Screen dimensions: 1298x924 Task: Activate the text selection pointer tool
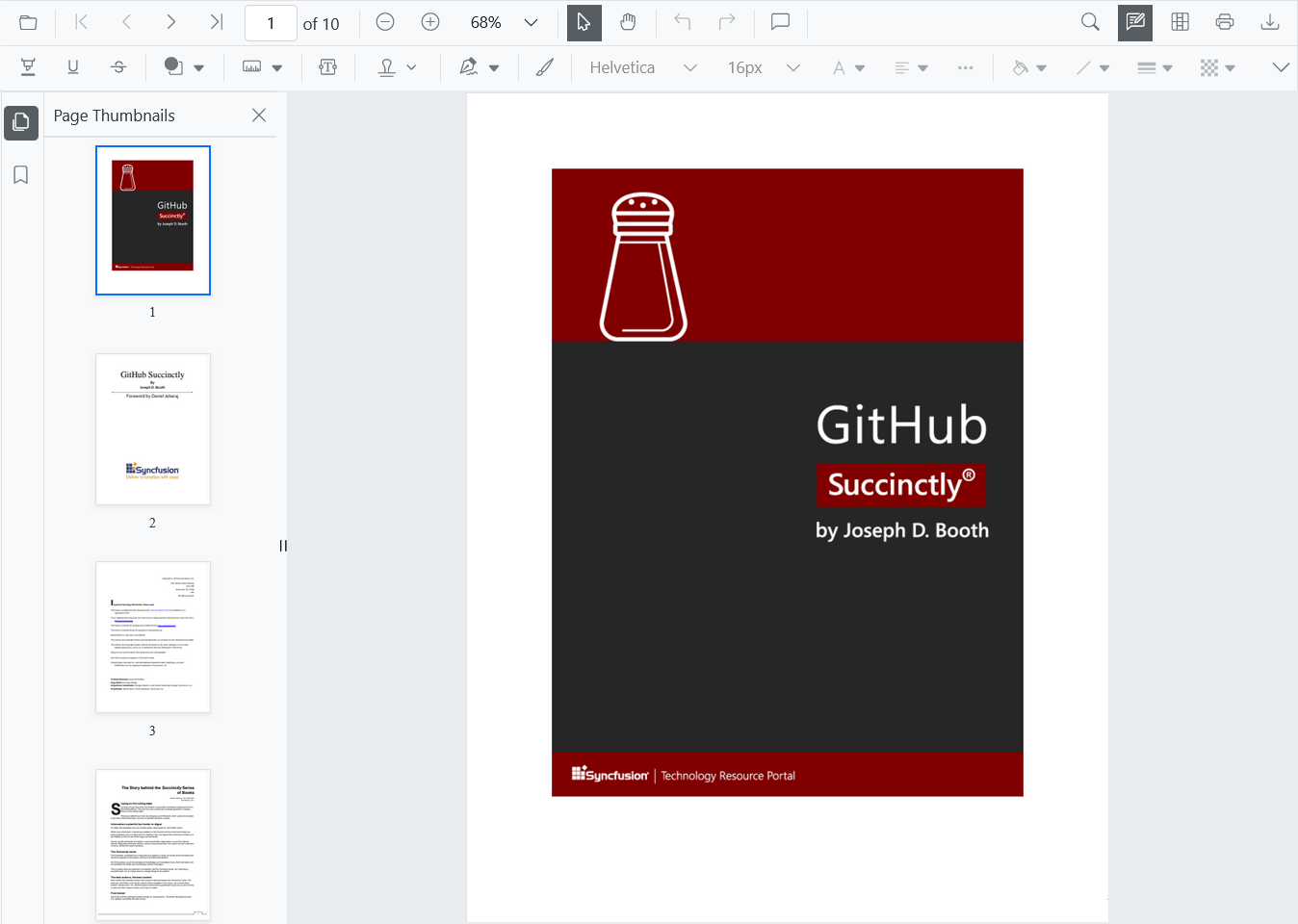[584, 22]
